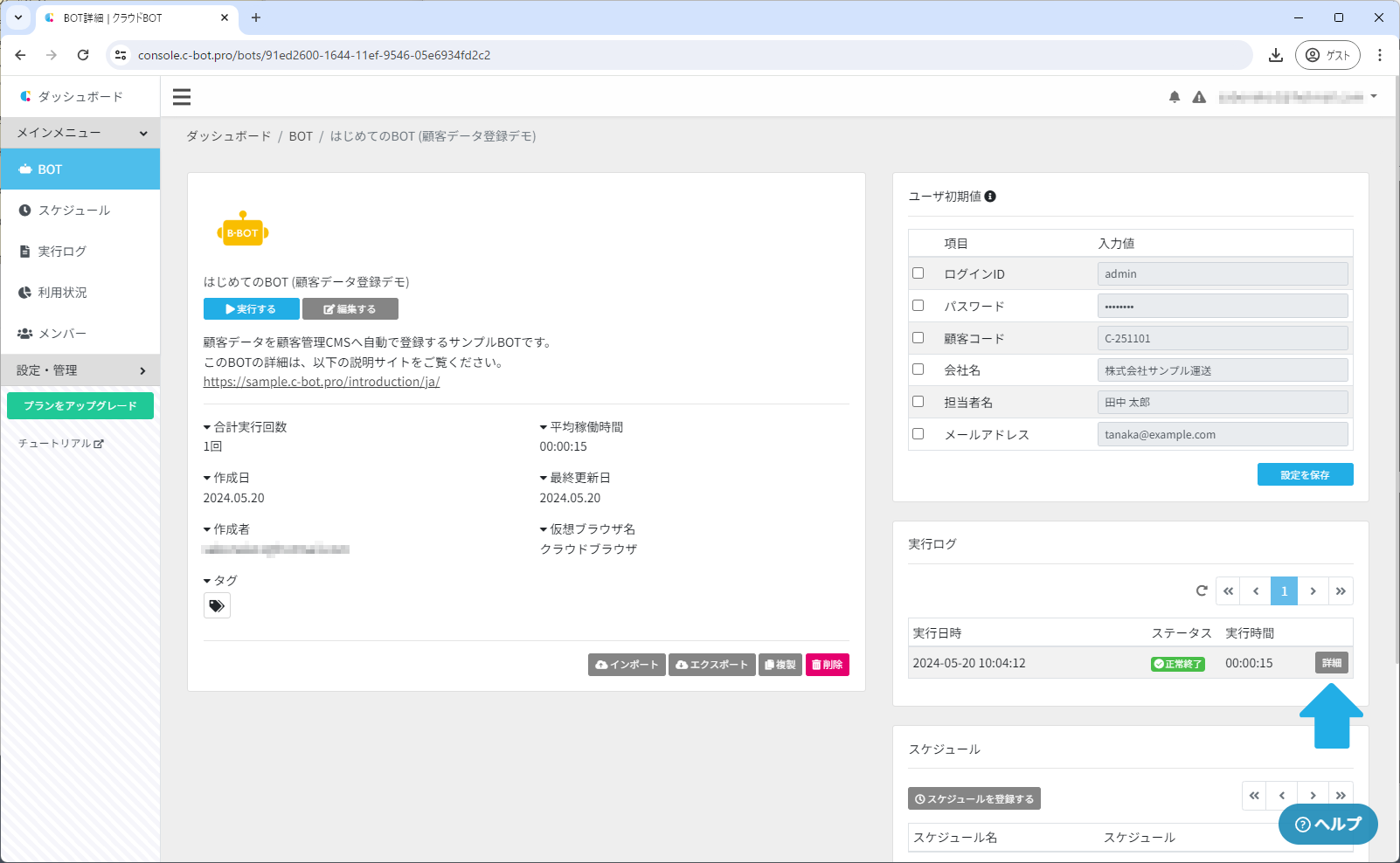Click the tag icon button

[217, 605]
